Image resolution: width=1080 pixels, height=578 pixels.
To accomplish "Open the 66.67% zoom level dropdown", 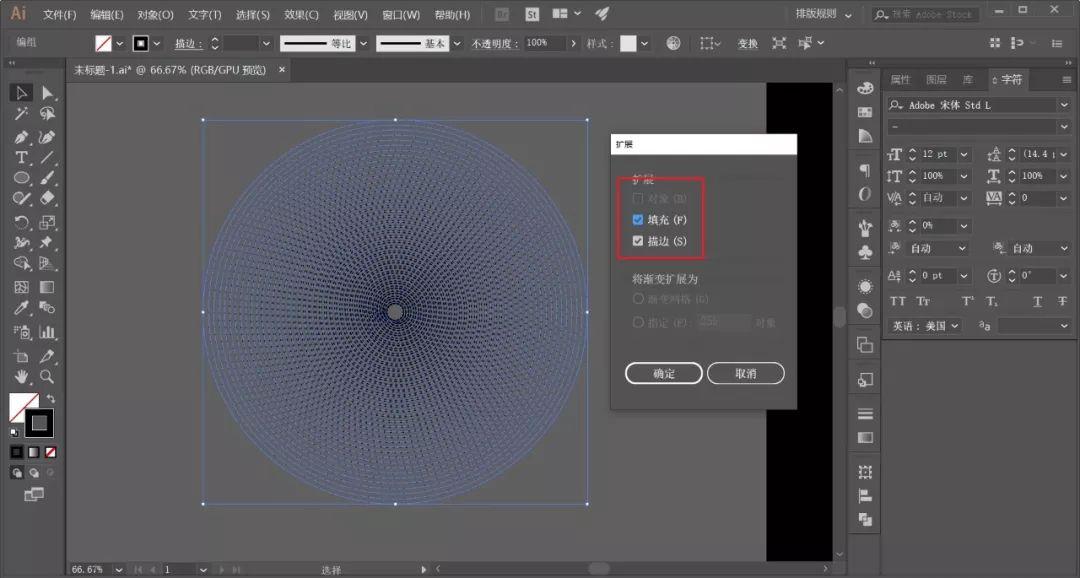I will tap(119, 570).
